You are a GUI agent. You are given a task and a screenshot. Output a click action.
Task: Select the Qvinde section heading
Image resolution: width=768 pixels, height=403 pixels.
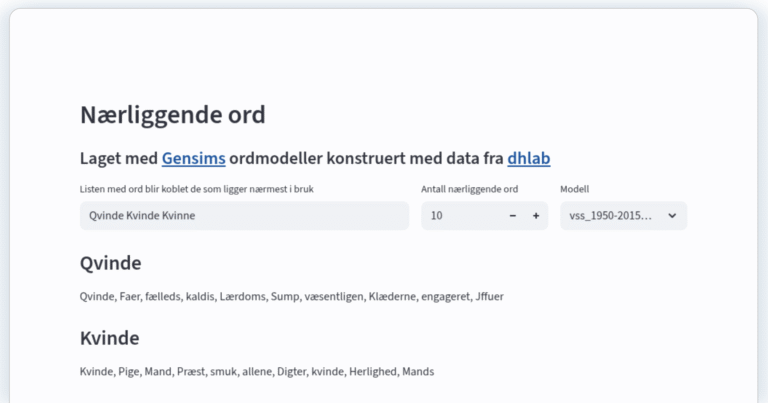coord(110,263)
